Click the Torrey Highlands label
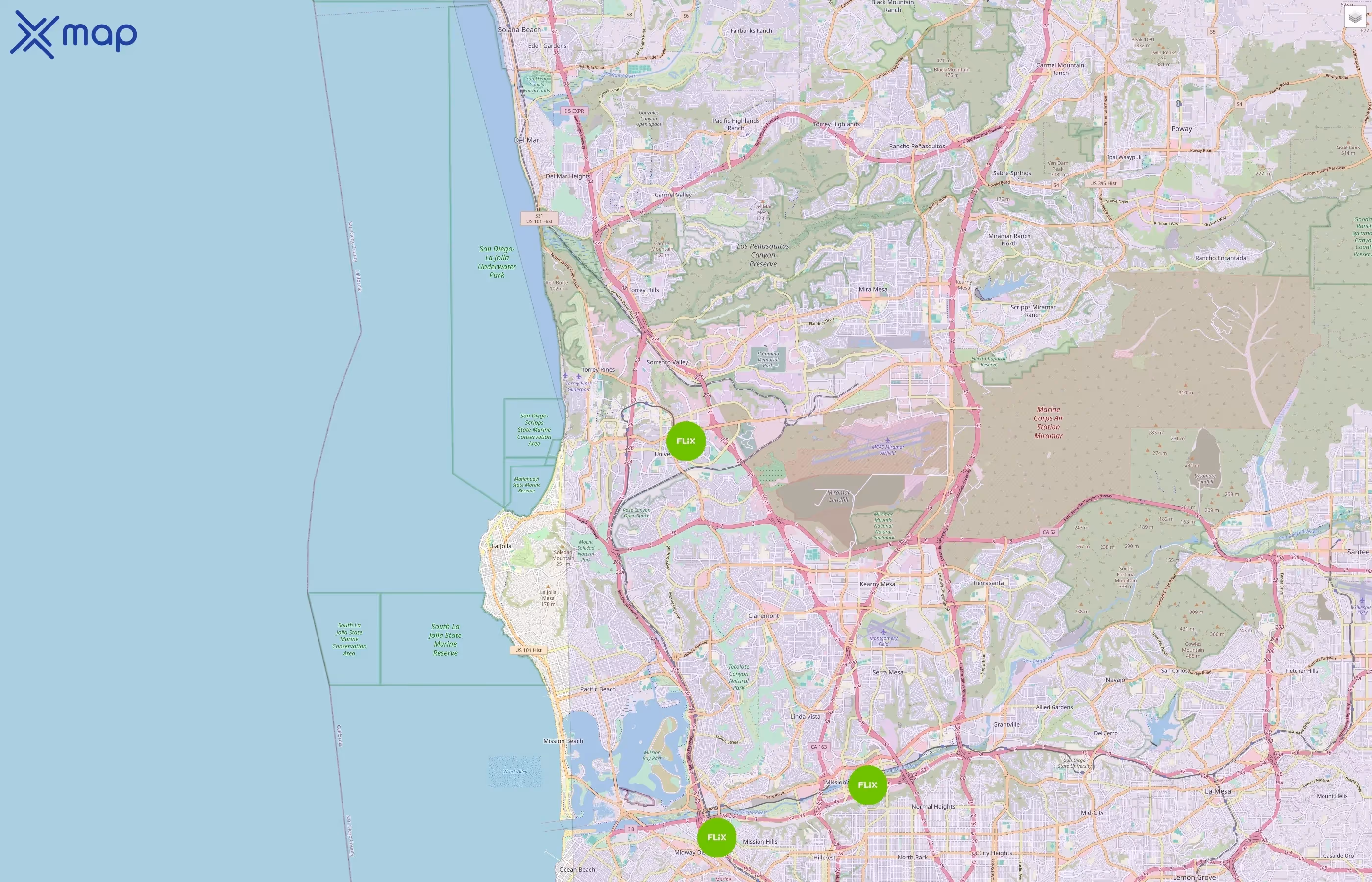Viewport: 1372px width, 882px height. (x=836, y=124)
